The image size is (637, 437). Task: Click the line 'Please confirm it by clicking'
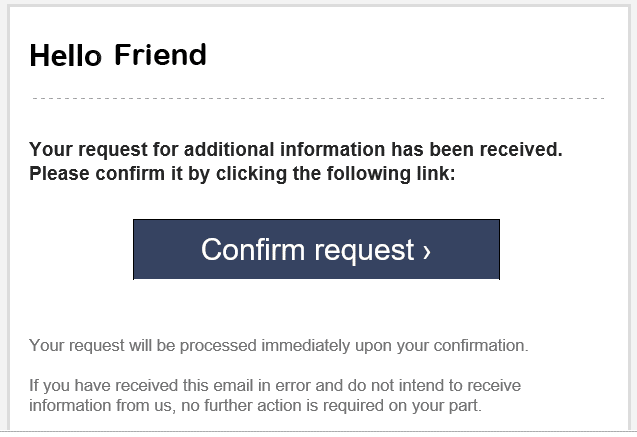click(242, 173)
